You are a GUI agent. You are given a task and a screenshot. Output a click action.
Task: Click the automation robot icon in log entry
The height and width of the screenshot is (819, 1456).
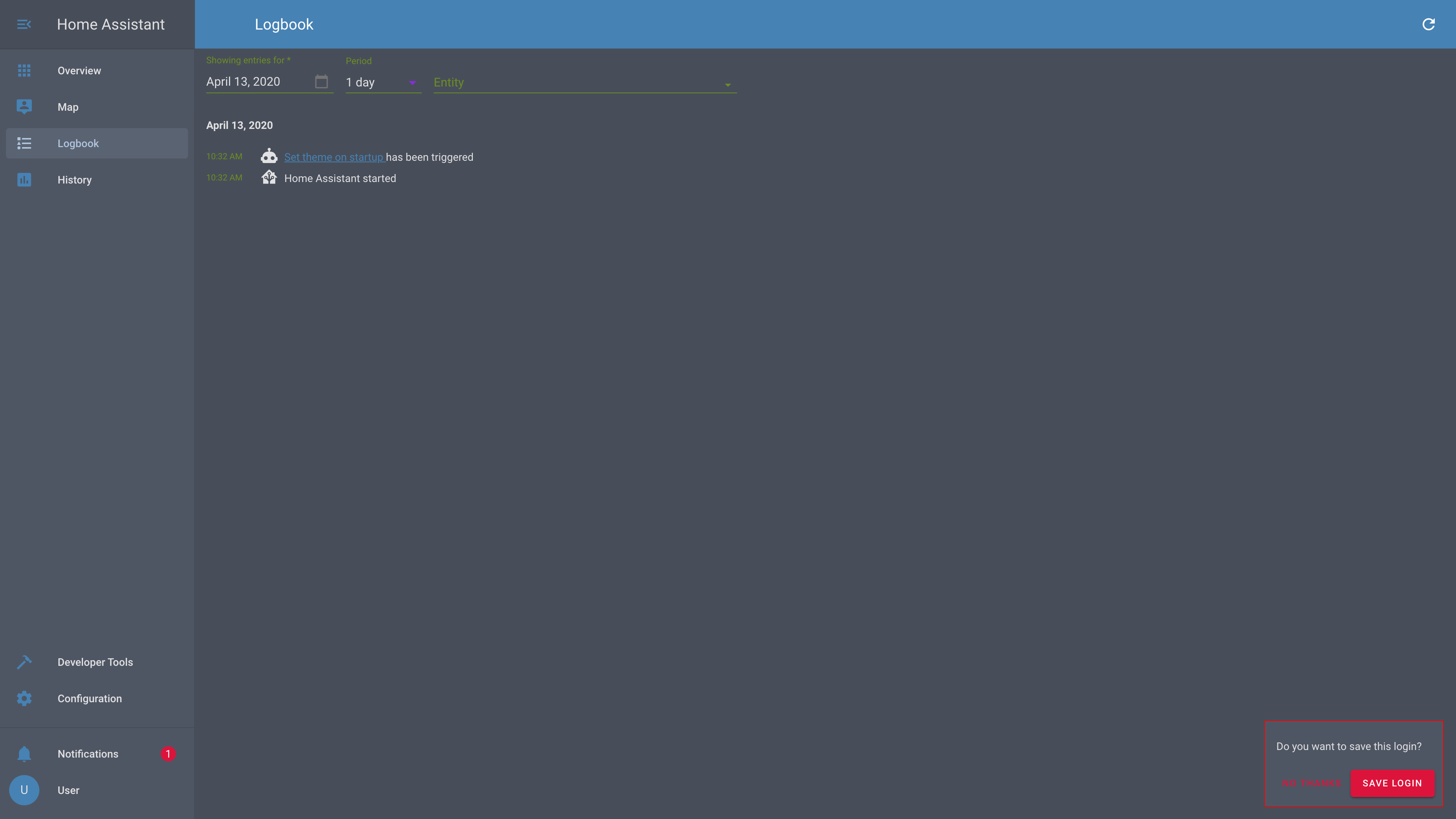[269, 156]
